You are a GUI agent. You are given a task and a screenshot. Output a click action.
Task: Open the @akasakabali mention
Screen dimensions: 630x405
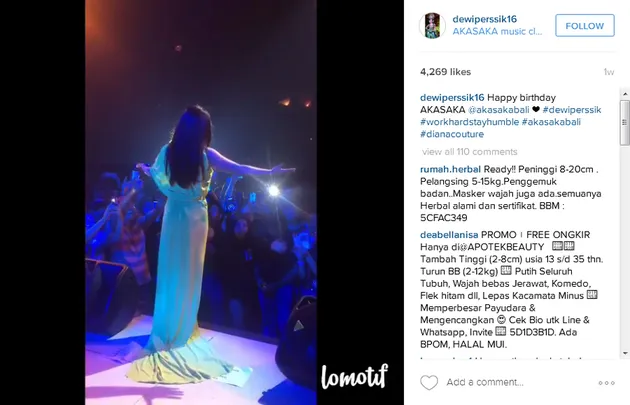[499, 110]
